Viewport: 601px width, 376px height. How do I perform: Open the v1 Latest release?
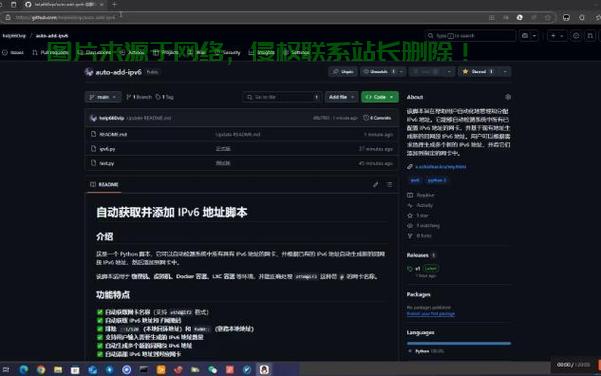[x=423, y=268]
